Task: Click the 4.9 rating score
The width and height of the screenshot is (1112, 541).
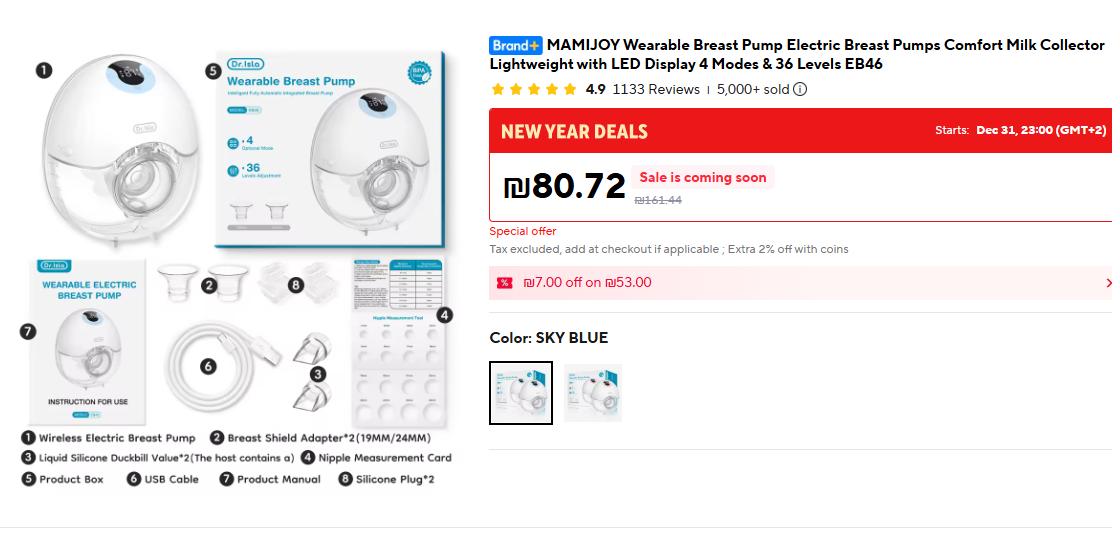Action: click(x=595, y=89)
